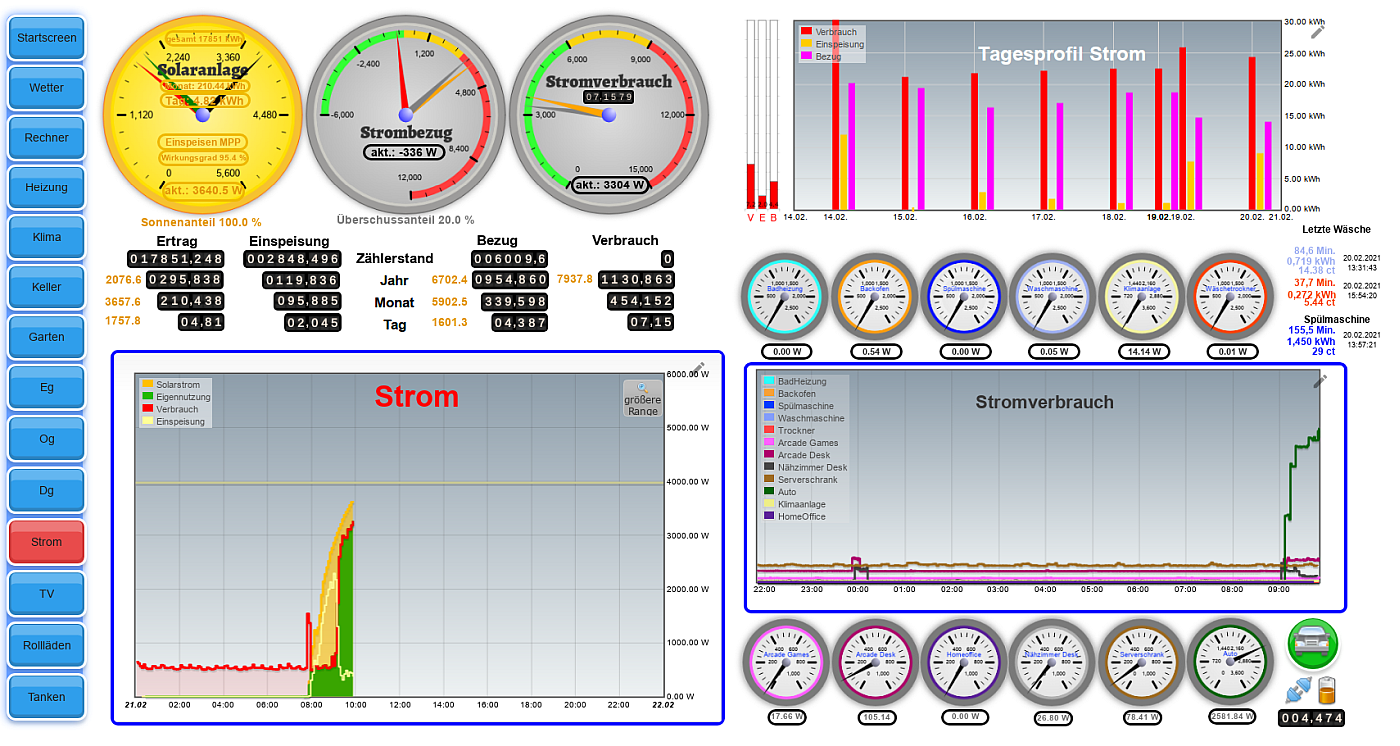Image resolution: width=1400 pixels, height=746 pixels.
Task: Click the yellow Solaranlage gauge
Action: 202,114
